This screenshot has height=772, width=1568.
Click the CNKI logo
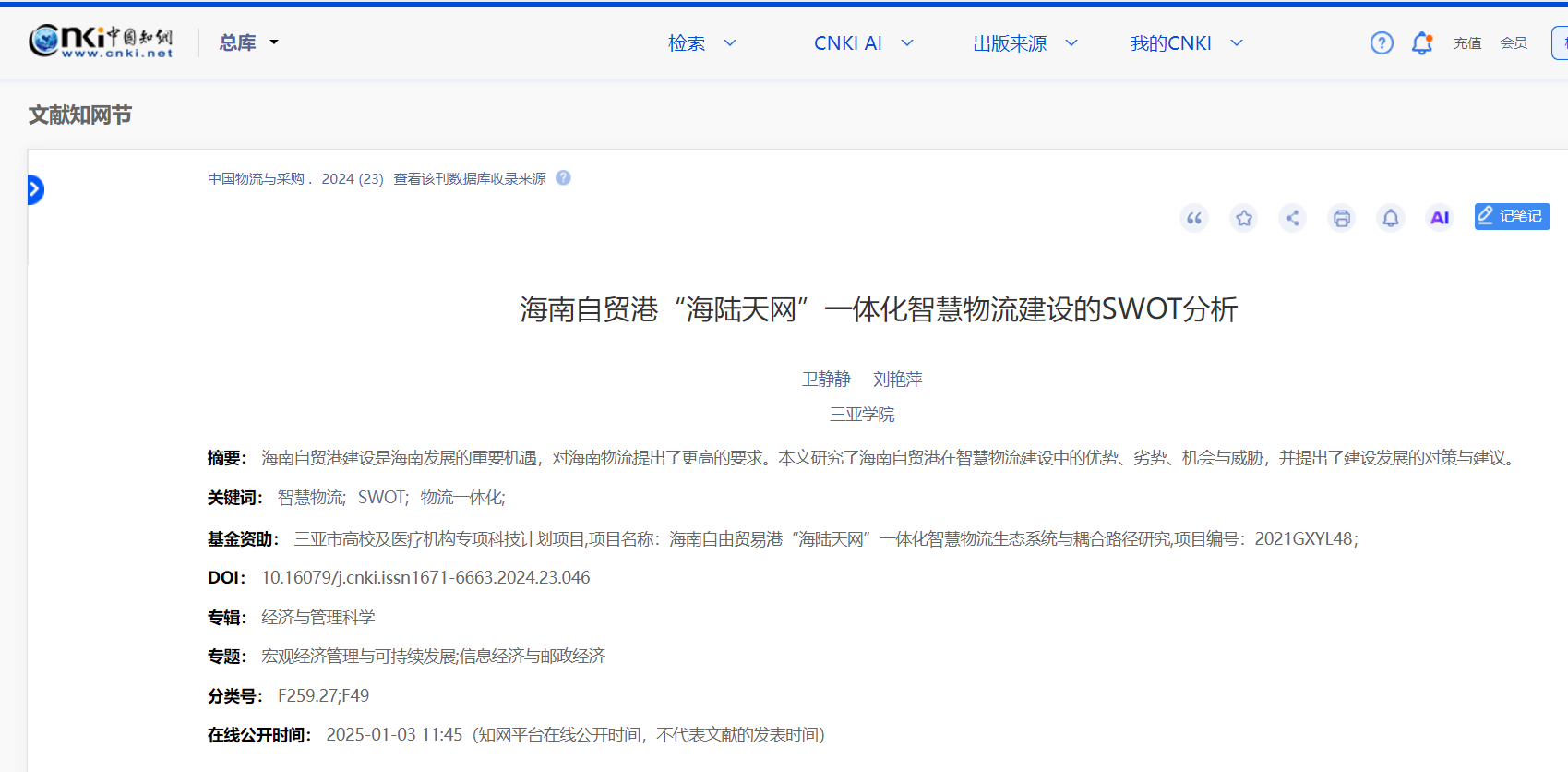click(101, 42)
